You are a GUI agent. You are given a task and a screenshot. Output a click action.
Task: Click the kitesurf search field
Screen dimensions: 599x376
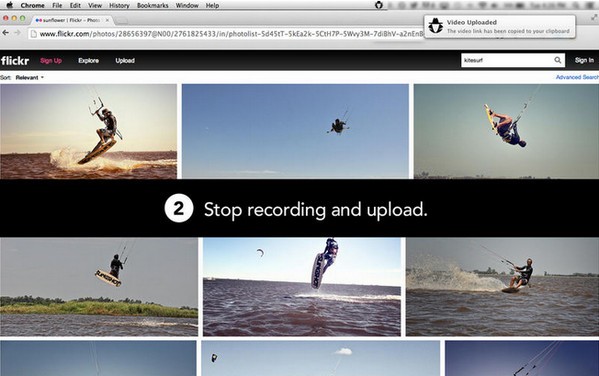(507, 60)
